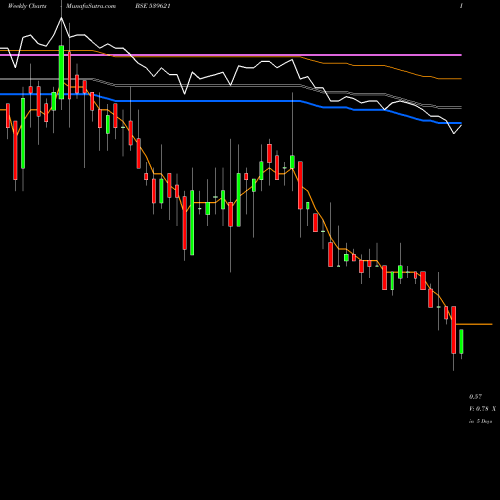Click the '0.57' price value

(475, 397)
